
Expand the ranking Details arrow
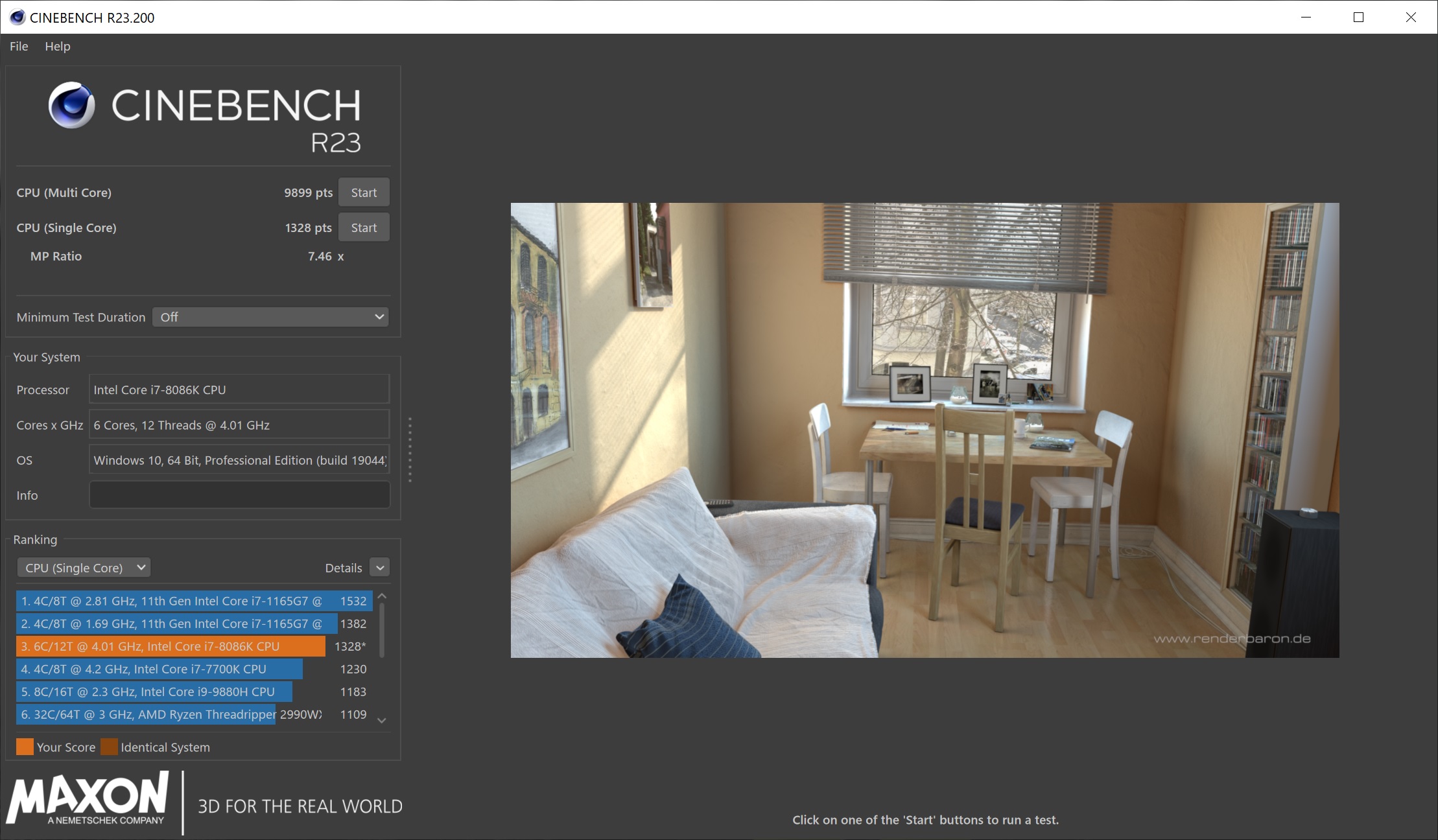point(380,568)
